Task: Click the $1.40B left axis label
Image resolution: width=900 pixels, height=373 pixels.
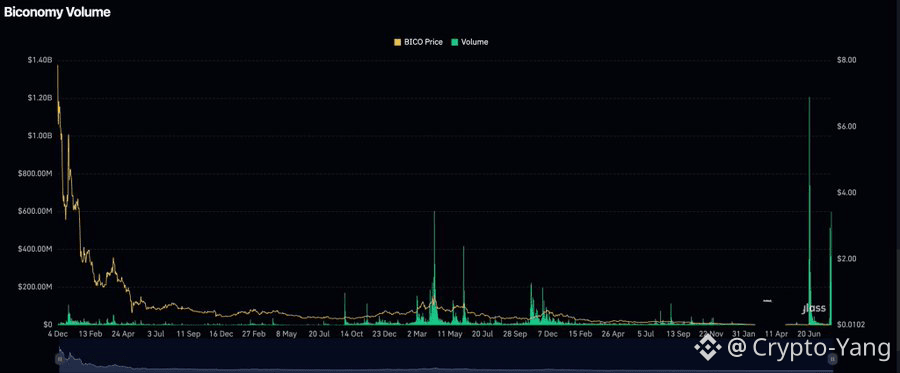Action: [40, 60]
